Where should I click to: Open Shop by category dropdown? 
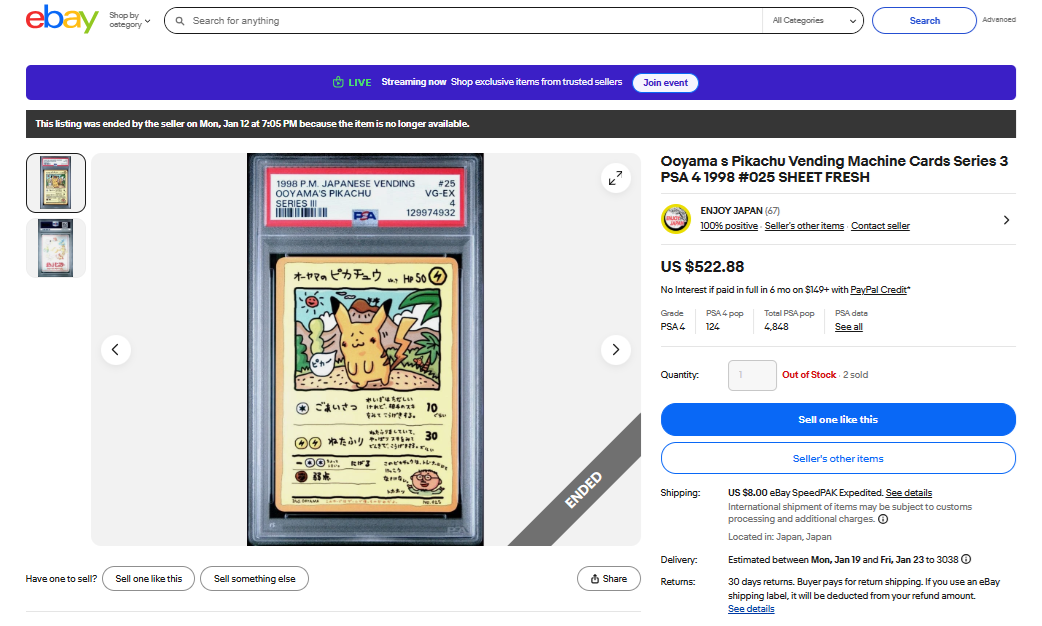point(130,20)
